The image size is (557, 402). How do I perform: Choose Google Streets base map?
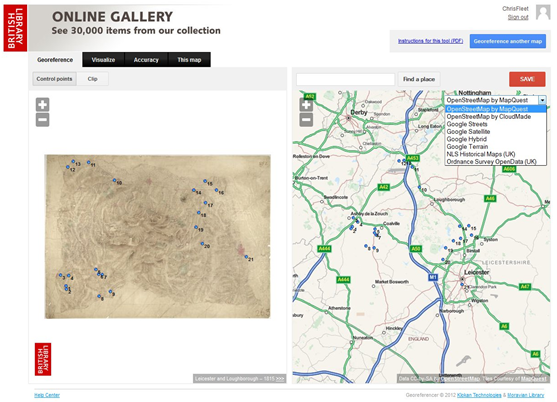coord(496,124)
